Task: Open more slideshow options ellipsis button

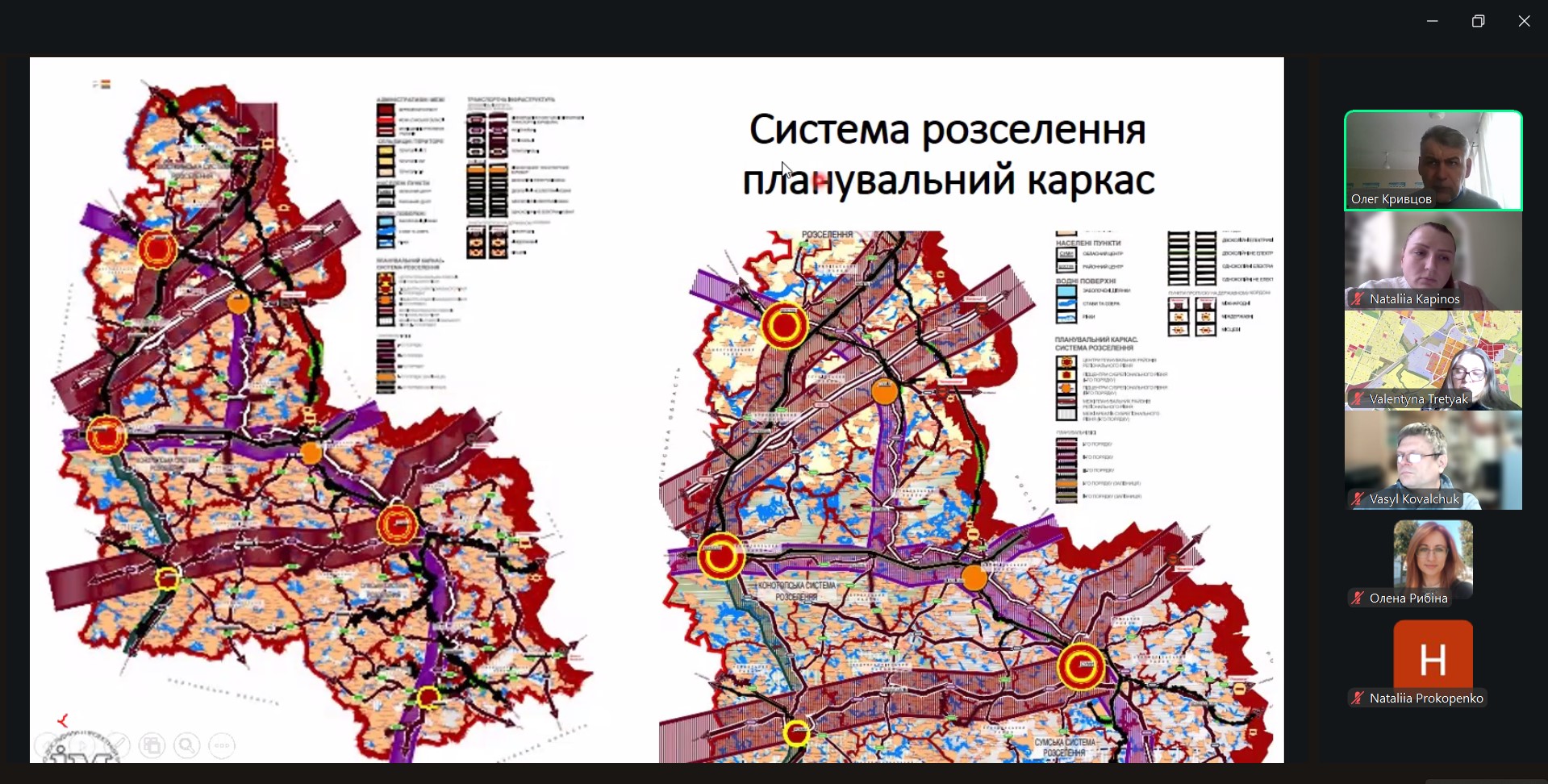Action: pos(222,746)
